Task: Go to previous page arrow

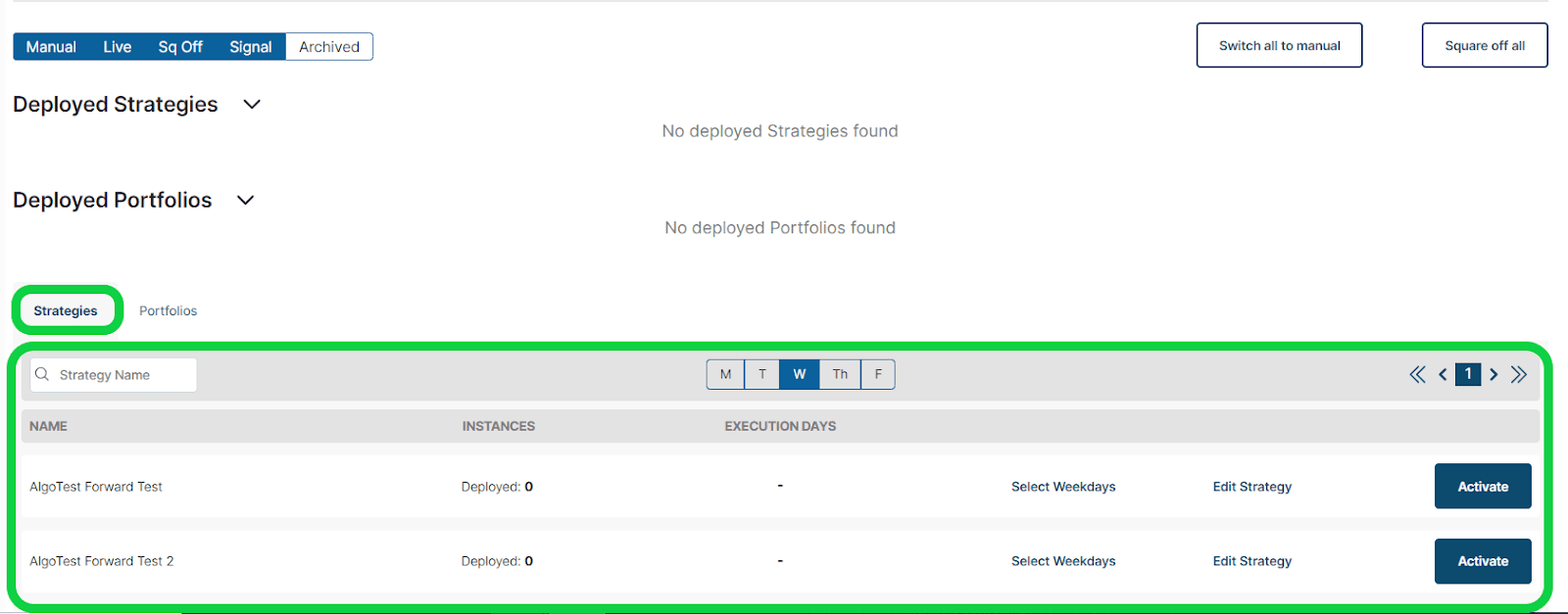Action: [x=1443, y=374]
